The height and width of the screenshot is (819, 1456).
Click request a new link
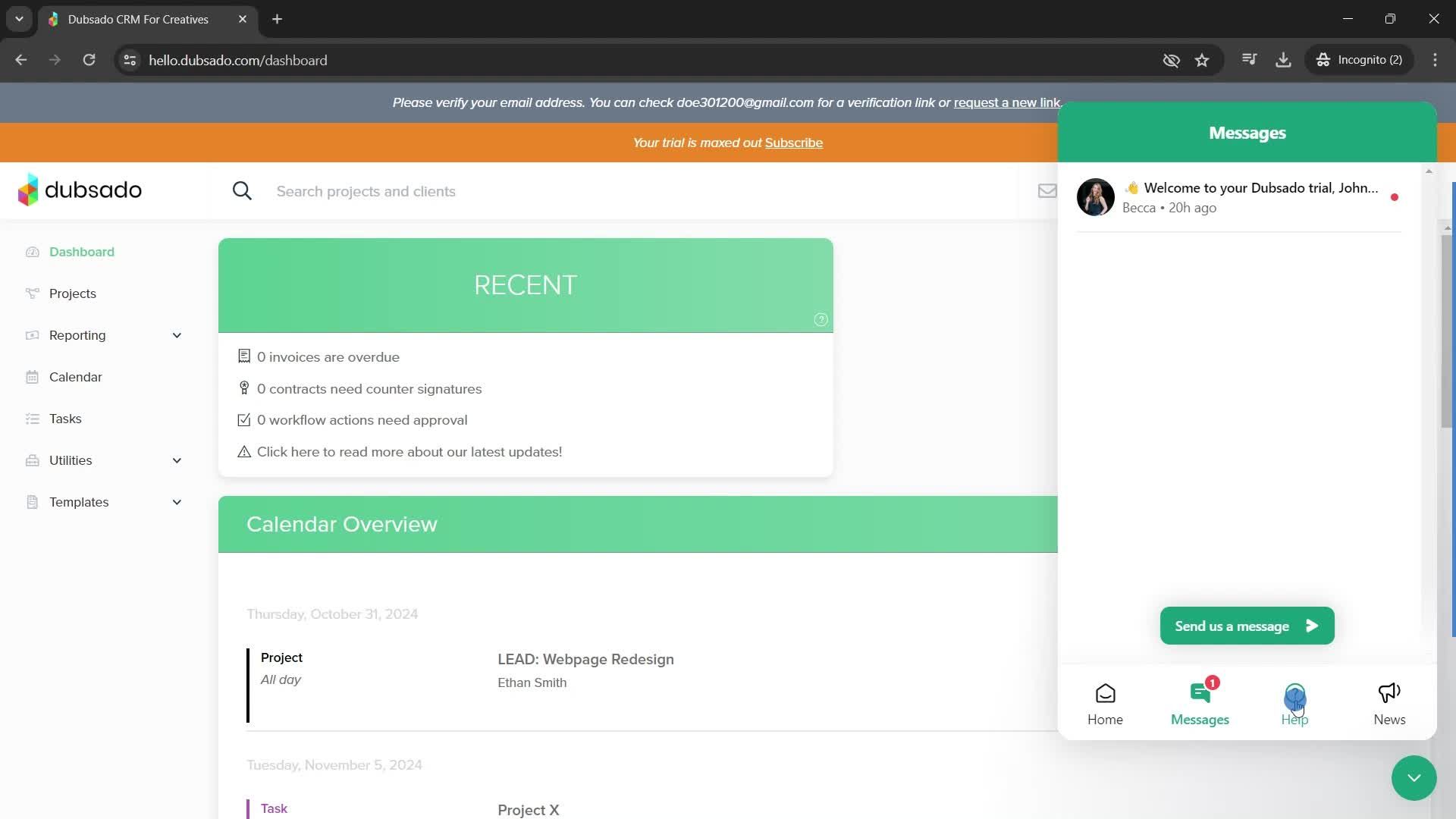click(x=1007, y=102)
